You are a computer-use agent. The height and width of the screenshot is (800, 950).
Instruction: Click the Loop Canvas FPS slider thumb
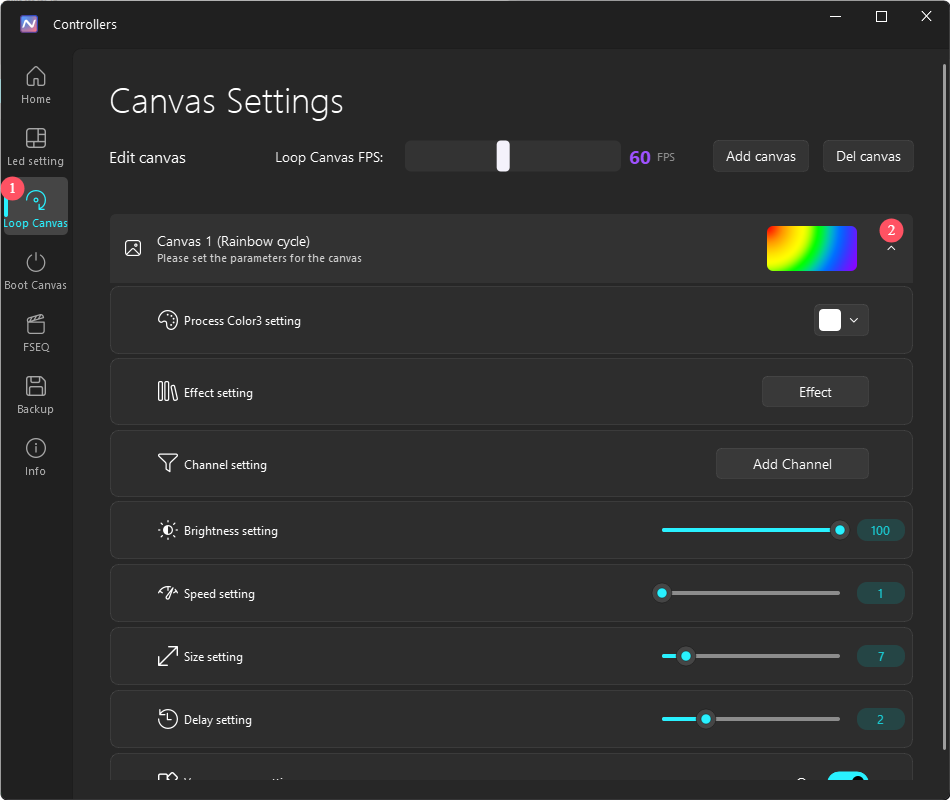(503, 156)
